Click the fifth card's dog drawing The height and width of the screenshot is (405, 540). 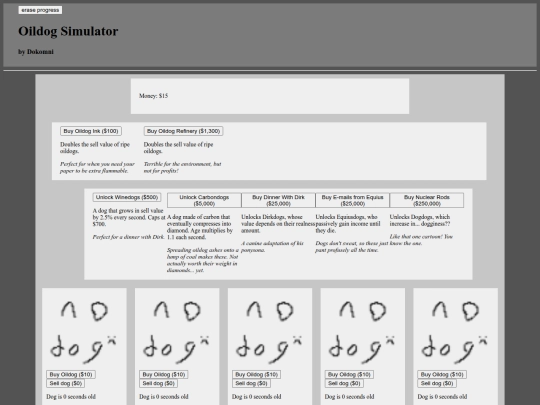coord(455,331)
